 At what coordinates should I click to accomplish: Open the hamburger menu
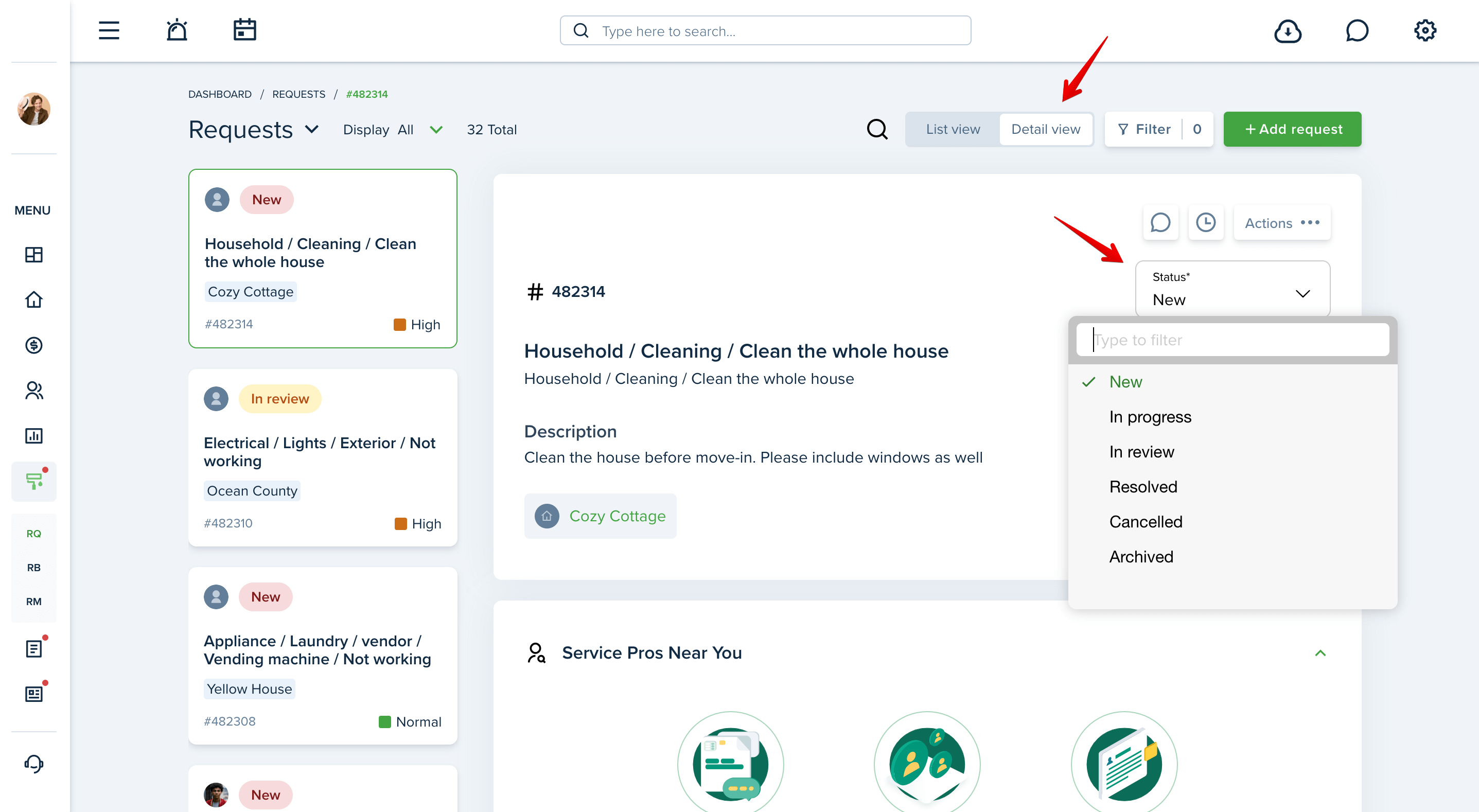click(x=109, y=30)
